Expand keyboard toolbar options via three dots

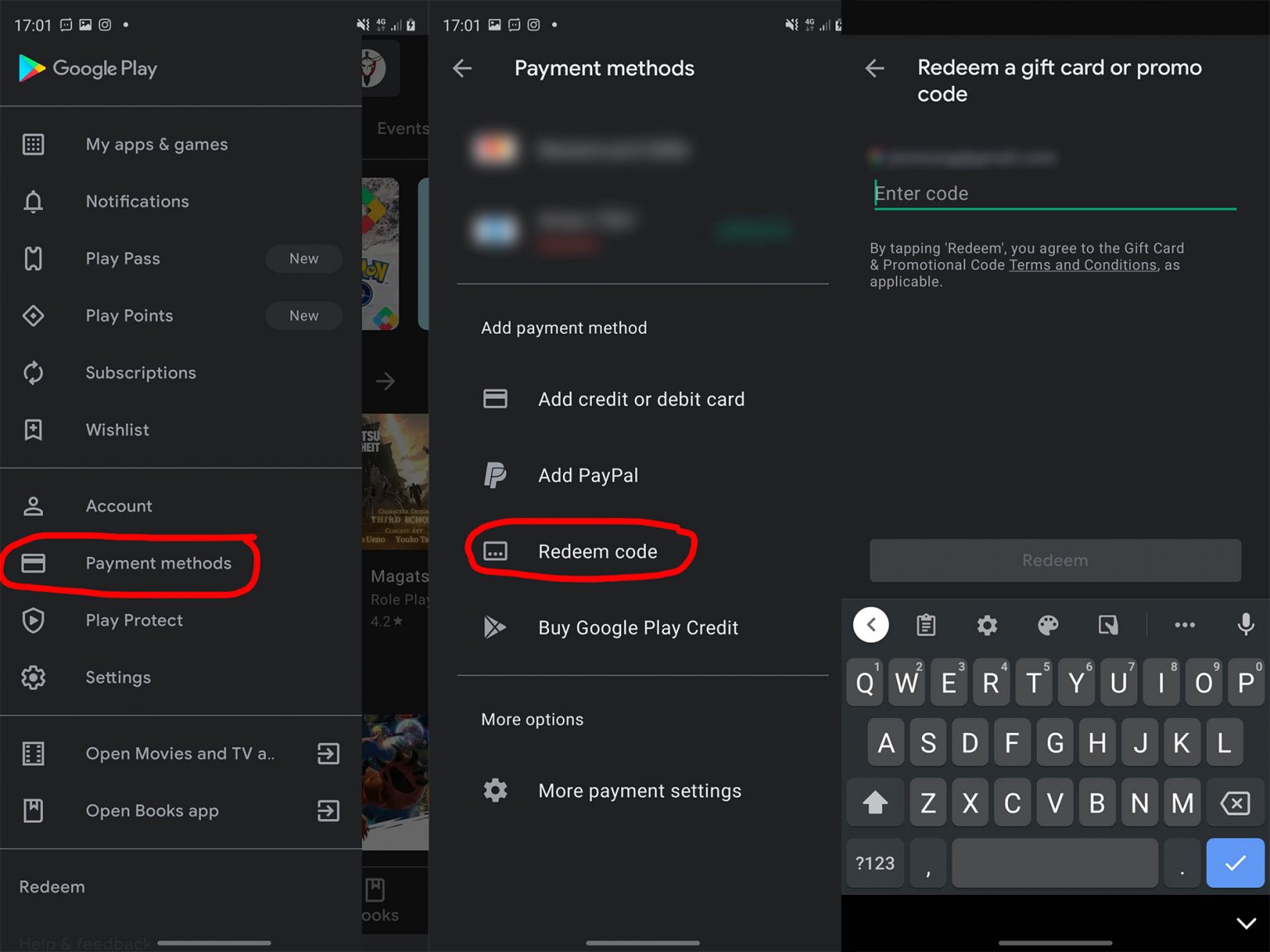(x=1185, y=626)
